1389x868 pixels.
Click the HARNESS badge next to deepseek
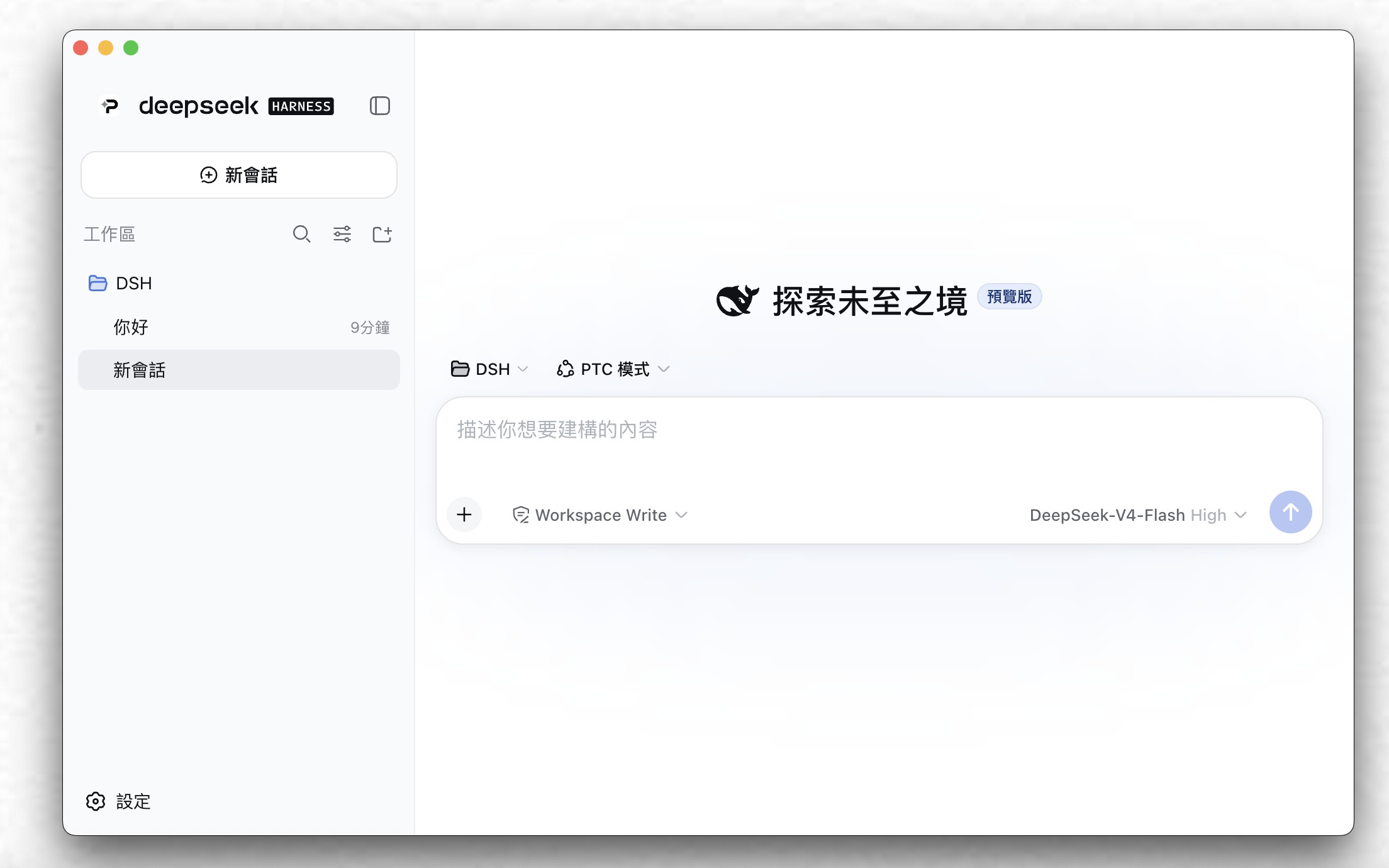click(x=301, y=106)
